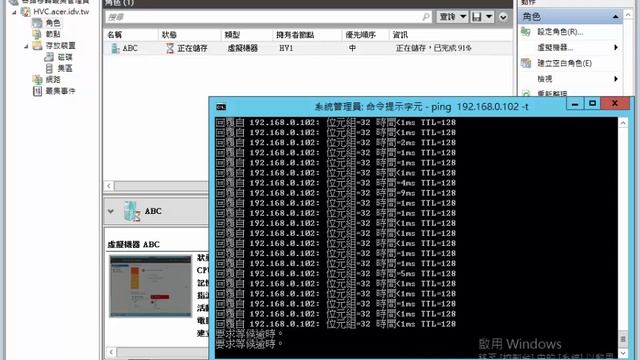Click the icon beside 設定角色(R)...

click(x=526, y=31)
